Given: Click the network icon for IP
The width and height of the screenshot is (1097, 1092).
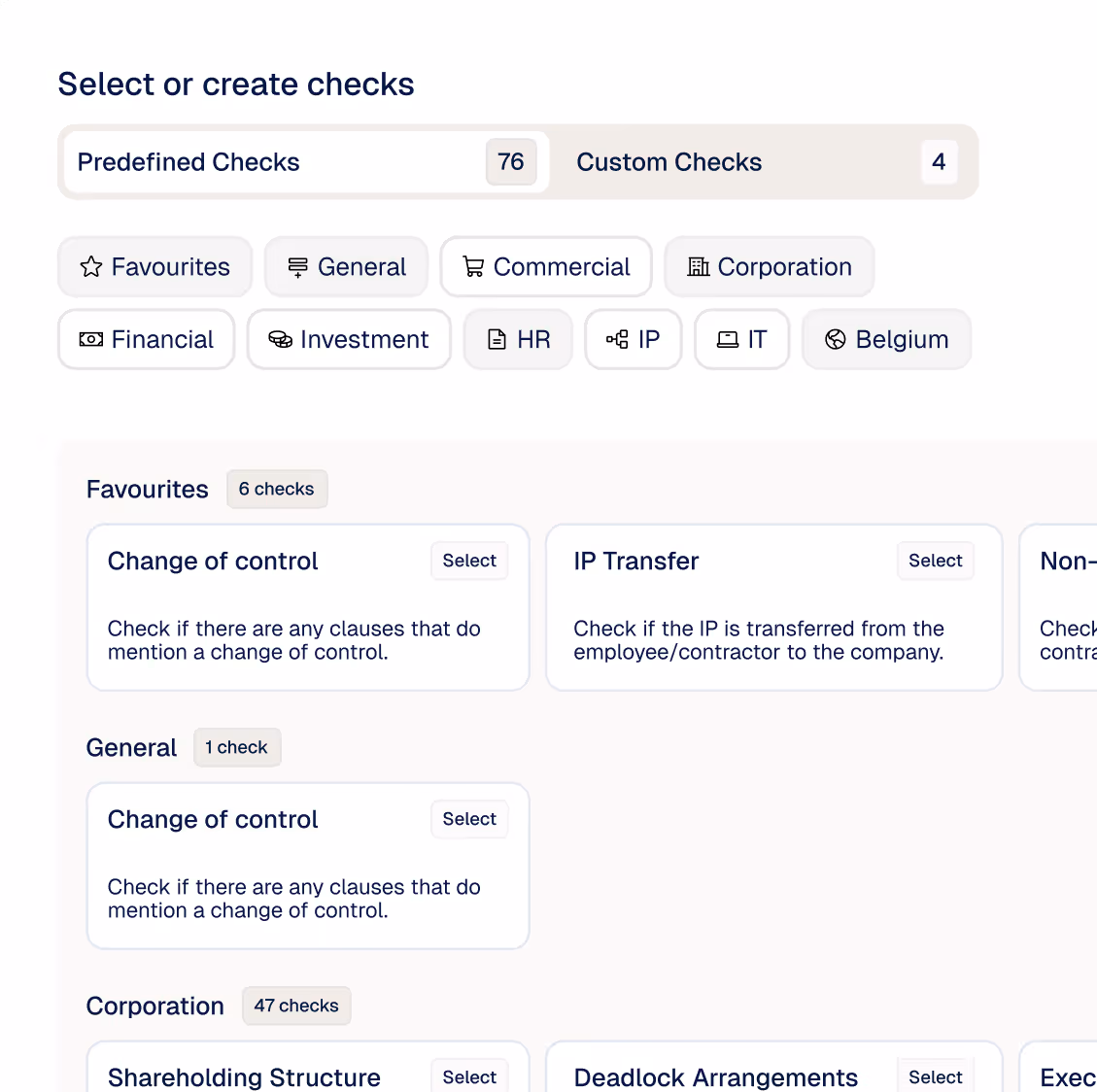Looking at the screenshot, I should 617,340.
